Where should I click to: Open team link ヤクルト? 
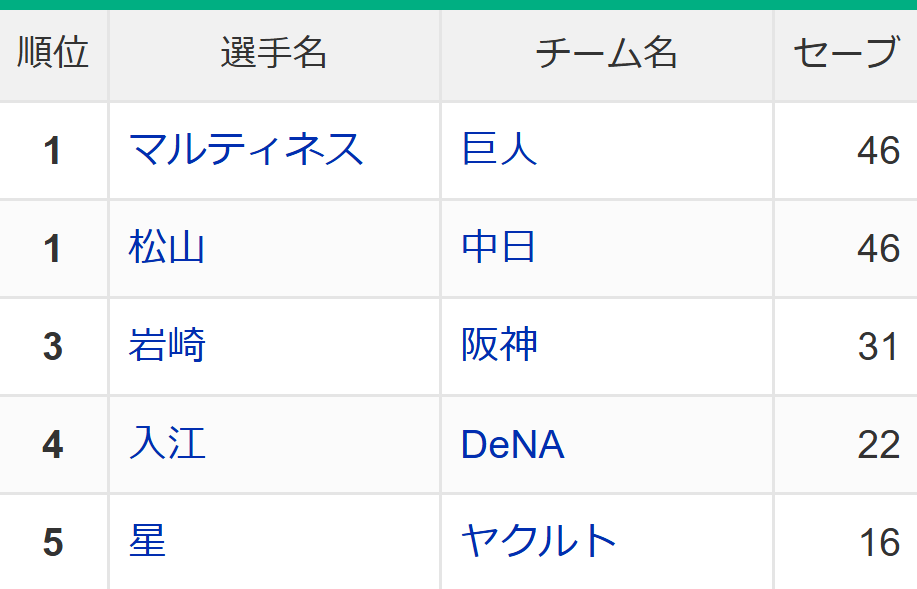(x=539, y=540)
